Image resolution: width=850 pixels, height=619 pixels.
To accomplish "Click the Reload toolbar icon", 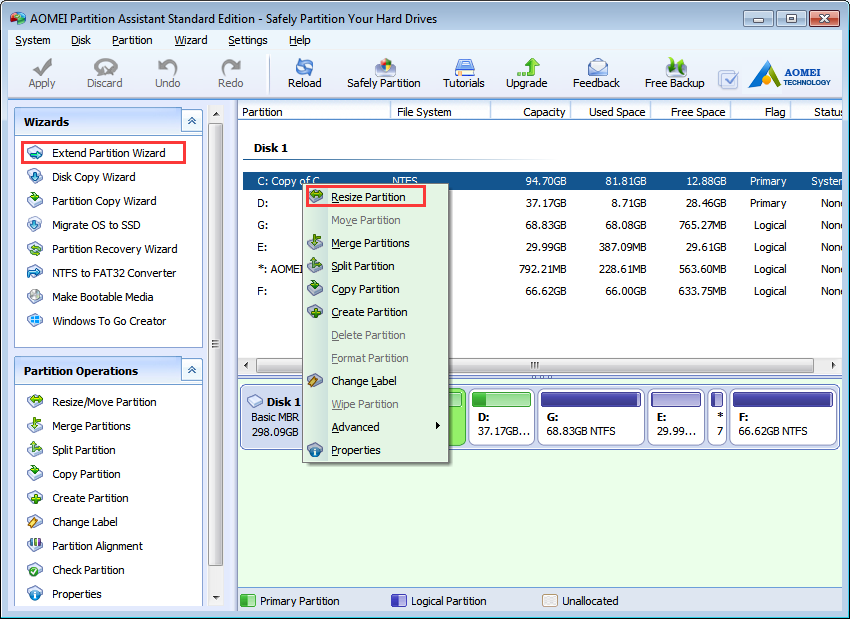I will [x=305, y=73].
